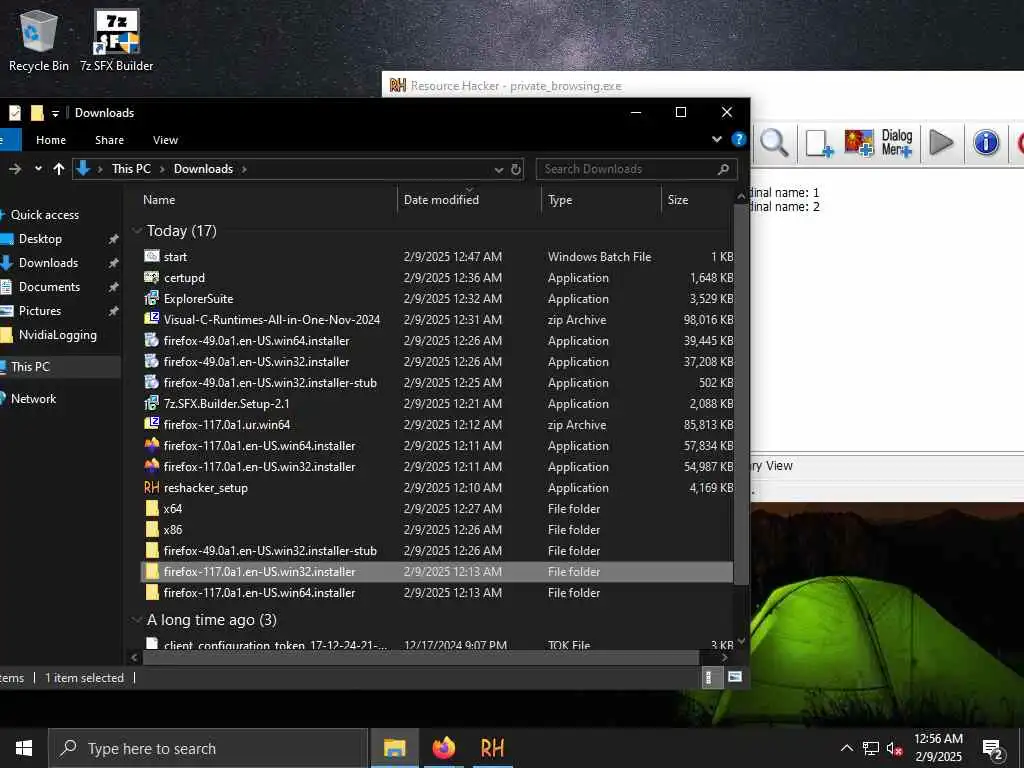1024x768 pixels.
Task: Select Network in the navigation pane
Action: 33,398
